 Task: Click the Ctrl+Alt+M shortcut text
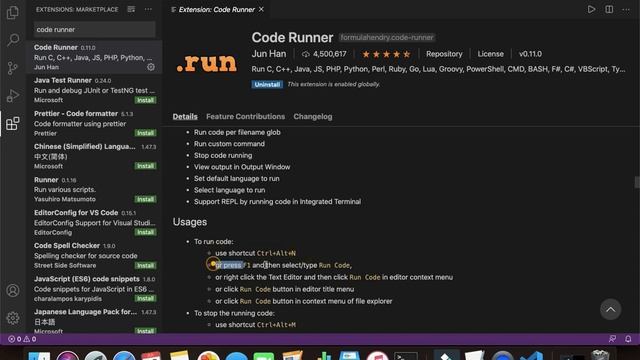(276, 324)
